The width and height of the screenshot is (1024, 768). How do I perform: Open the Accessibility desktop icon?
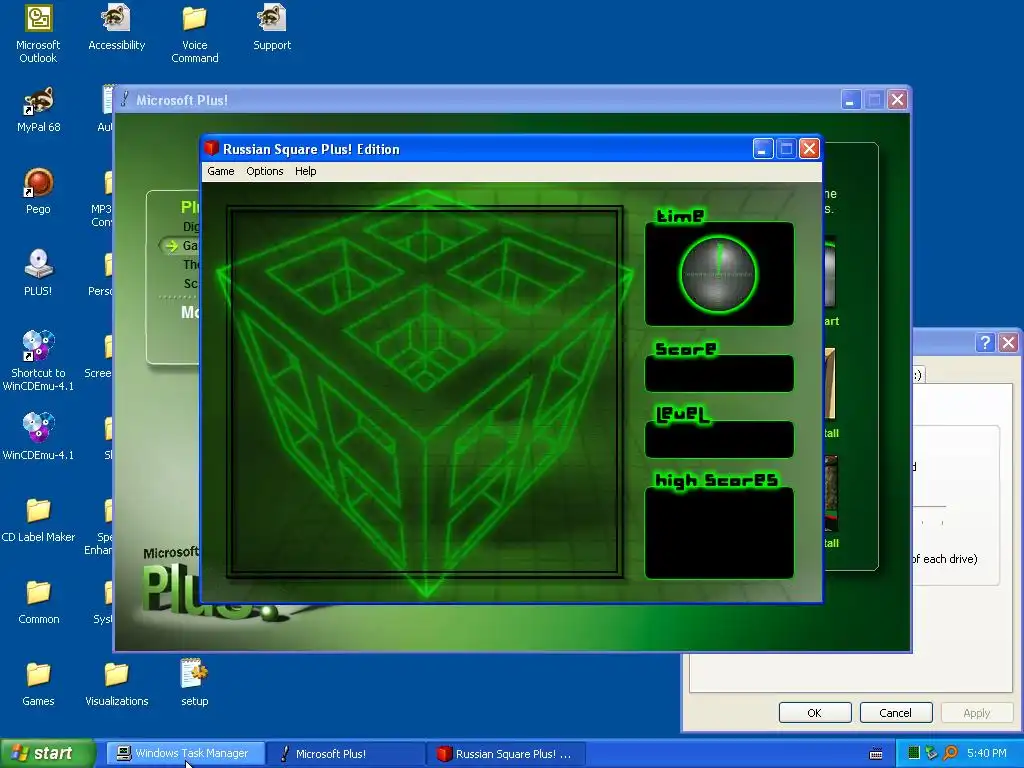pyautogui.click(x=116, y=27)
